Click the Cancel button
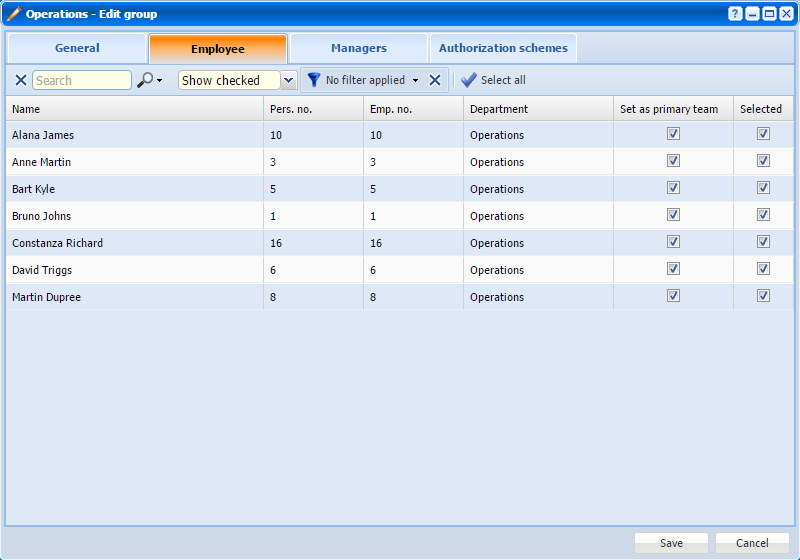This screenshot has width=800, height=560. pyautogui.click(x=752, y=543)
